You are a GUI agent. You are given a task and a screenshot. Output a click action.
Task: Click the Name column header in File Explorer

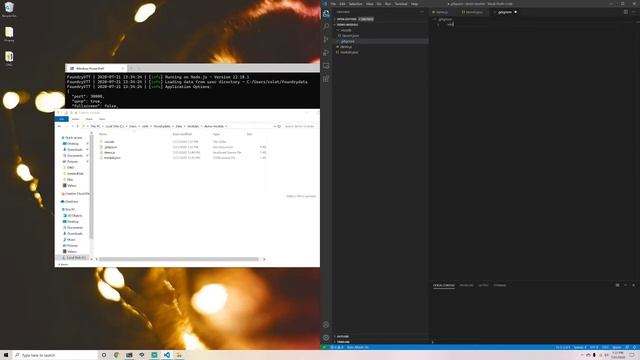coord(103,134)
